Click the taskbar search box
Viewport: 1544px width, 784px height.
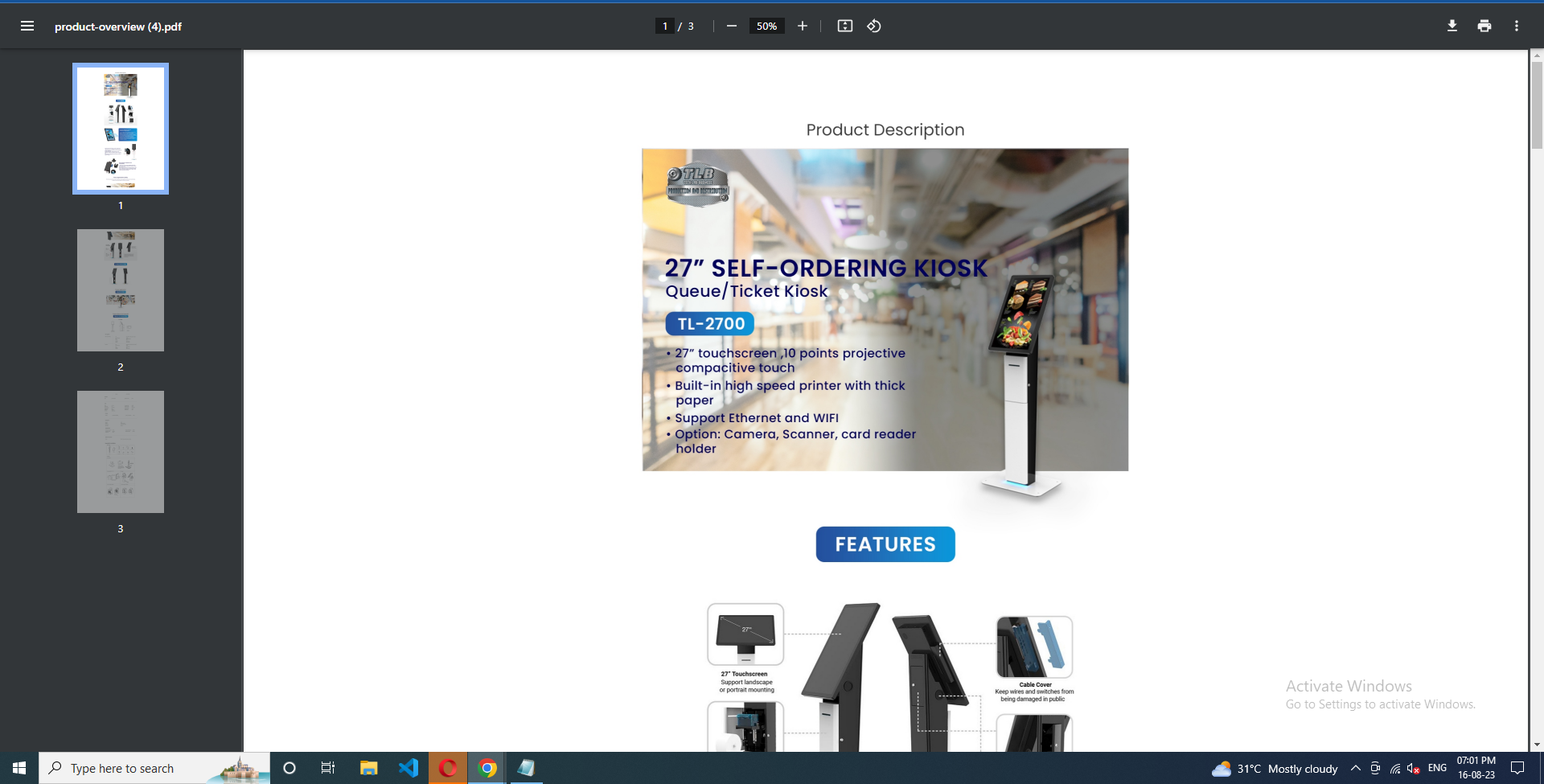click(x=154, y=768)
